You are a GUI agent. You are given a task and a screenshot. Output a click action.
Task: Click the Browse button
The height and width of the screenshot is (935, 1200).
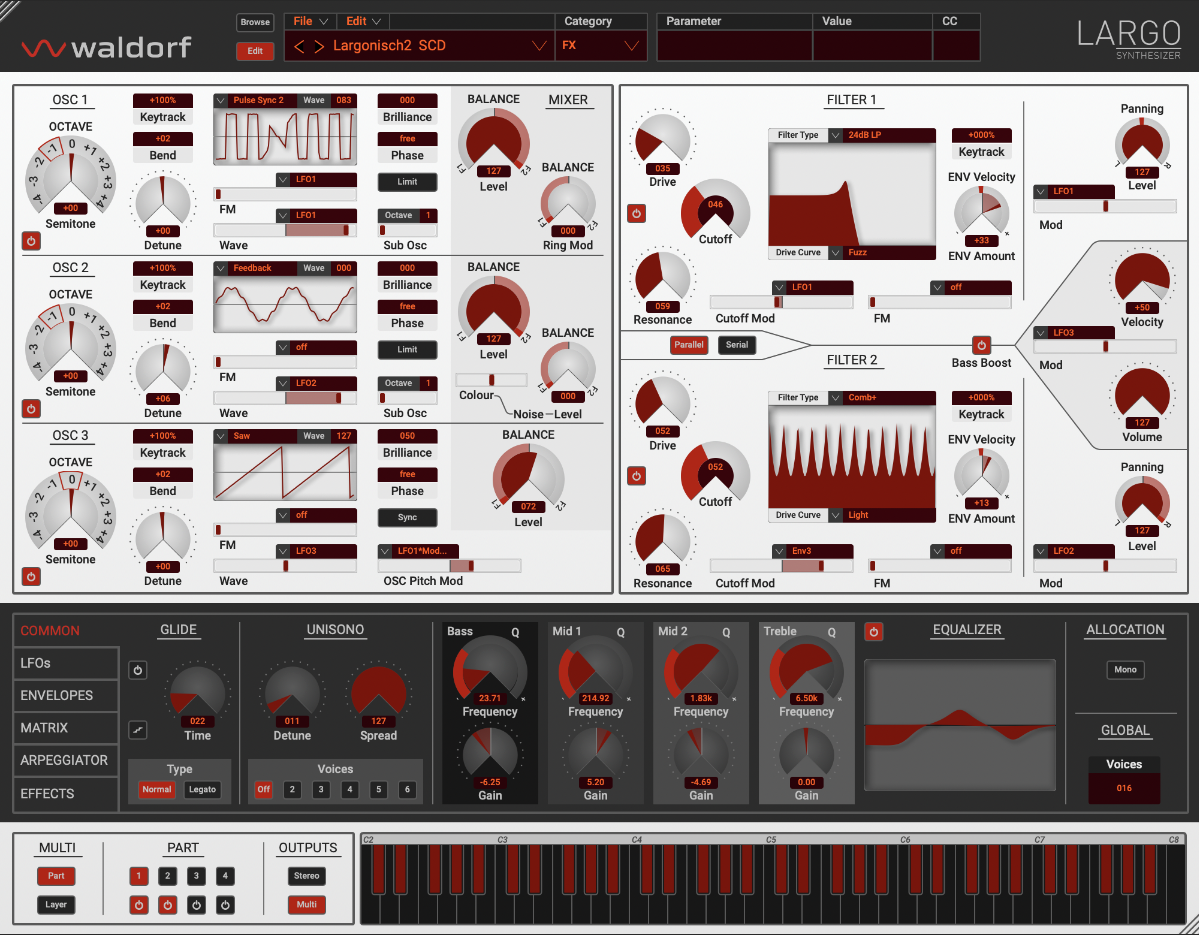[254, 22]
